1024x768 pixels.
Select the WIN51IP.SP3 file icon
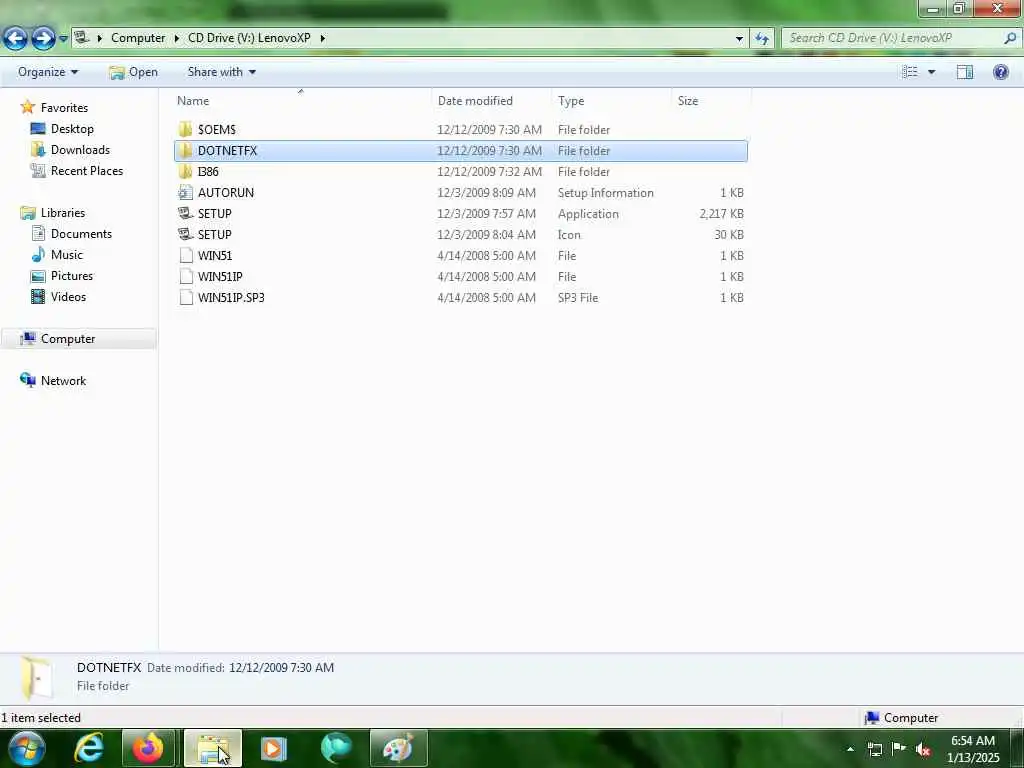(x=185, y=297)
